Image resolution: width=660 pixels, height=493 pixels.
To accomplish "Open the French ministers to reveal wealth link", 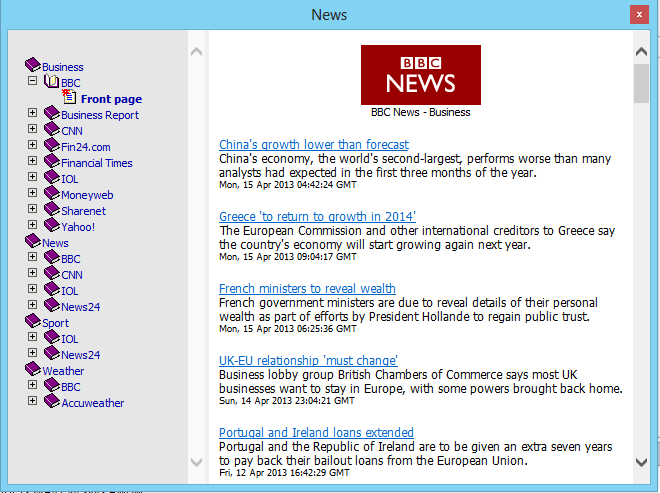I will pyautogui.click(x=307, y=289).
